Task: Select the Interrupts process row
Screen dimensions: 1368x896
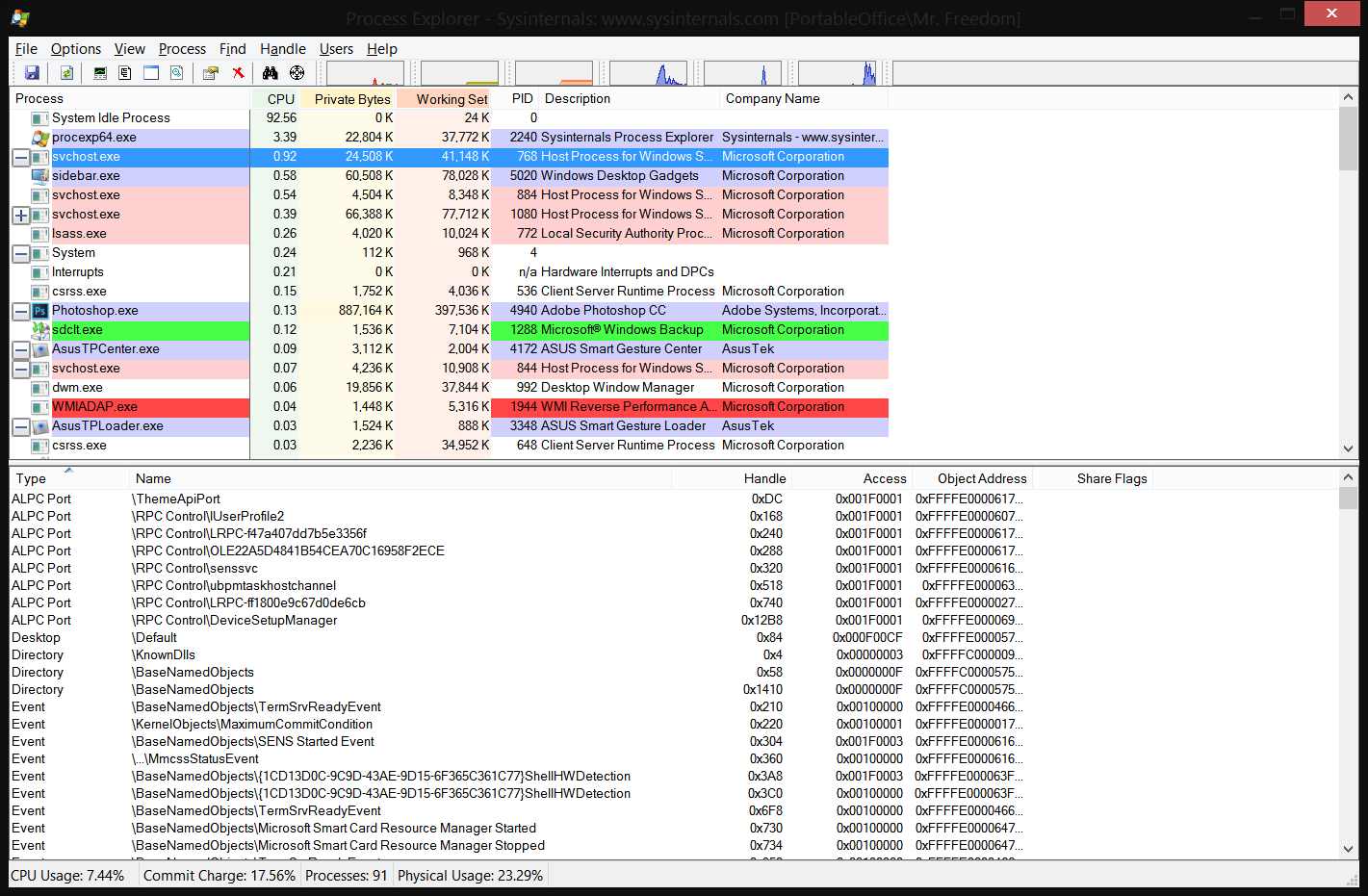Action: coord(449,272)
